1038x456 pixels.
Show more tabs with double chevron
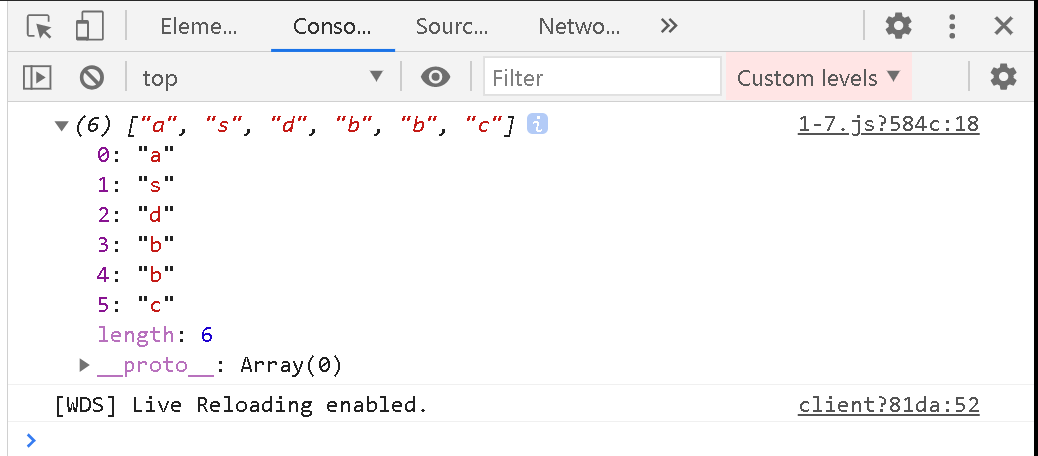(669, 26)
